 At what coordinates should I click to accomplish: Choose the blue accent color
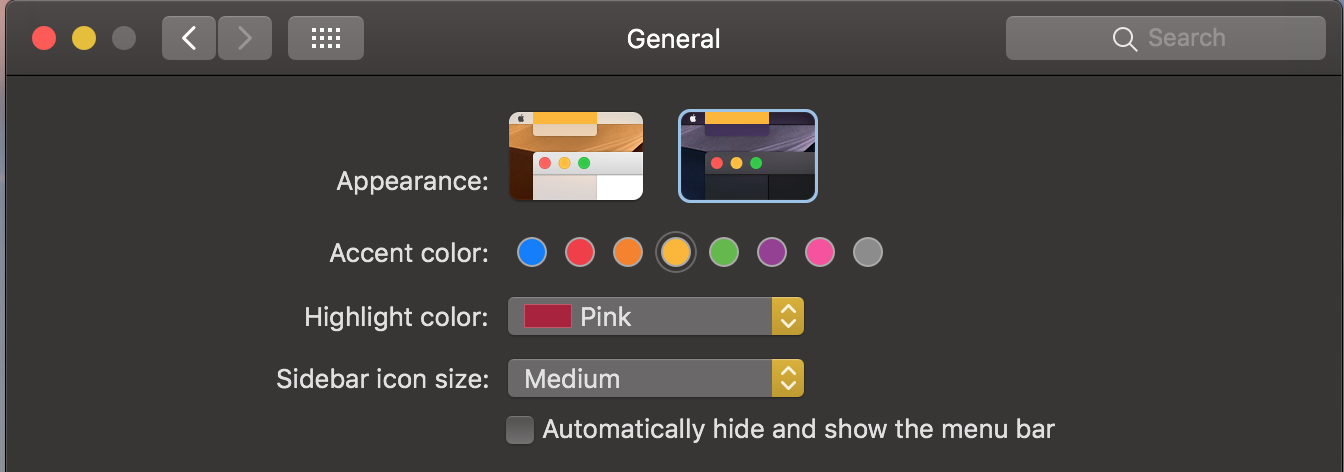pyautogui.click(x=532, y=252)
